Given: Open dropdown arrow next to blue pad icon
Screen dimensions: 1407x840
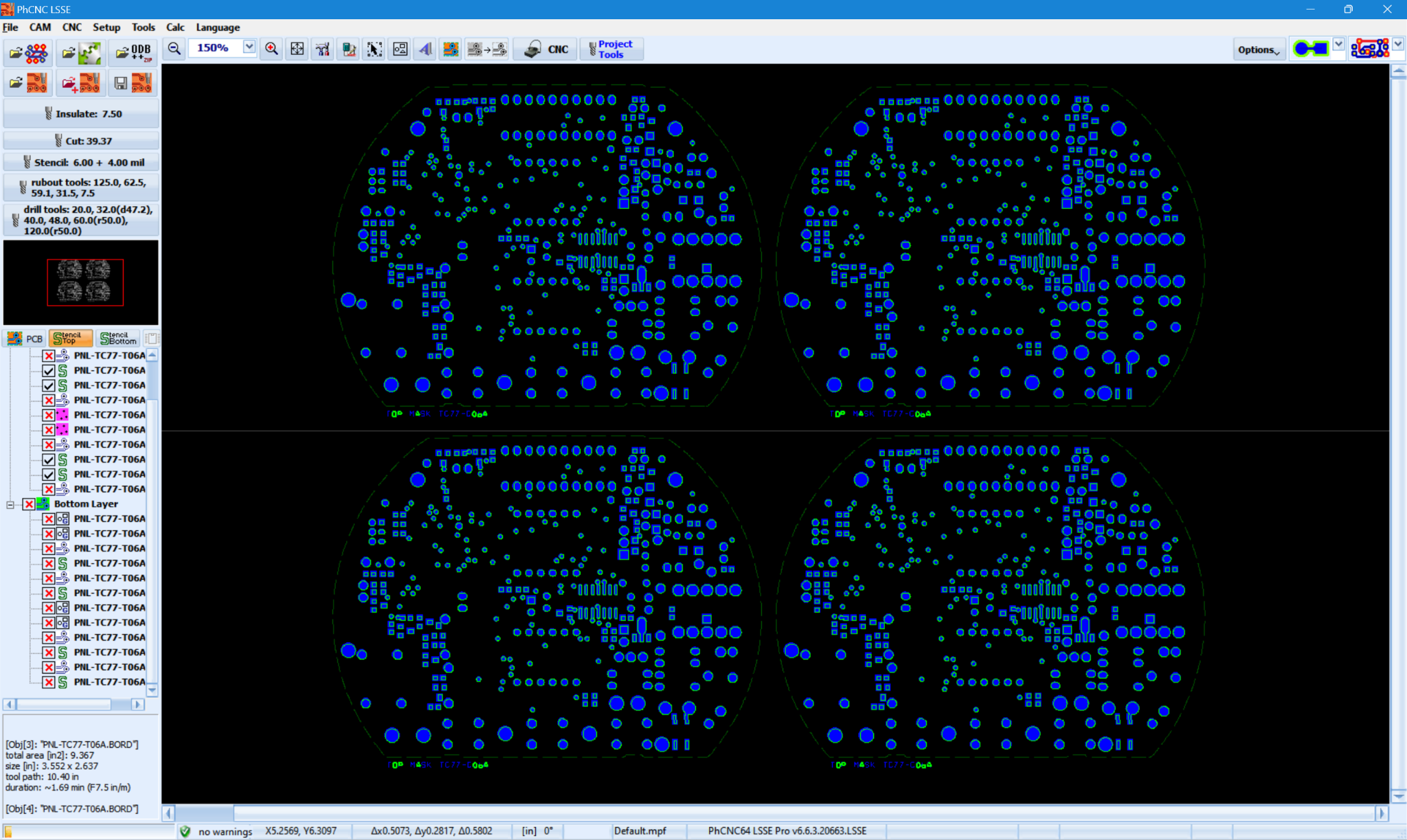Looking at the screenshot, I should 1338,45.
